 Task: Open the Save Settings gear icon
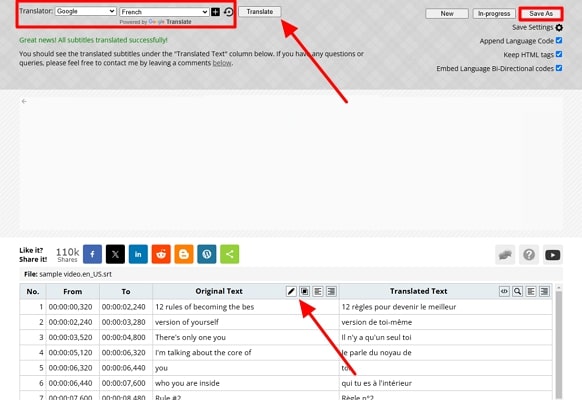(x=559, y=27)
